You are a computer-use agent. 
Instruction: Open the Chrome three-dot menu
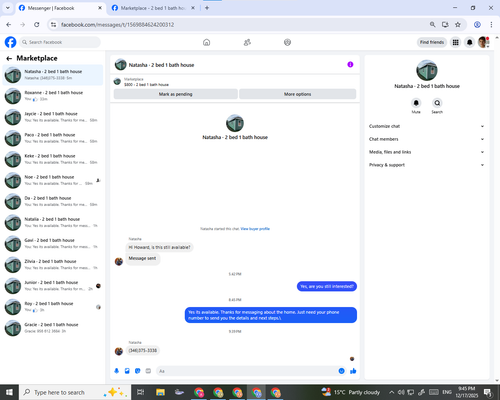[x=491, y=25]
